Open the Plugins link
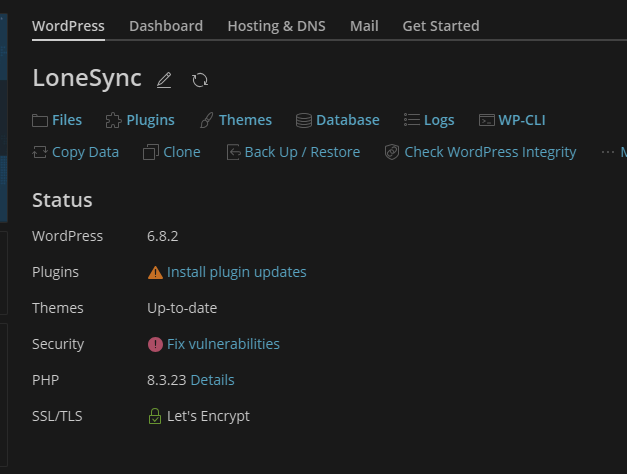The width and height of the screenshot is (627, 474). tap(150, 120)
